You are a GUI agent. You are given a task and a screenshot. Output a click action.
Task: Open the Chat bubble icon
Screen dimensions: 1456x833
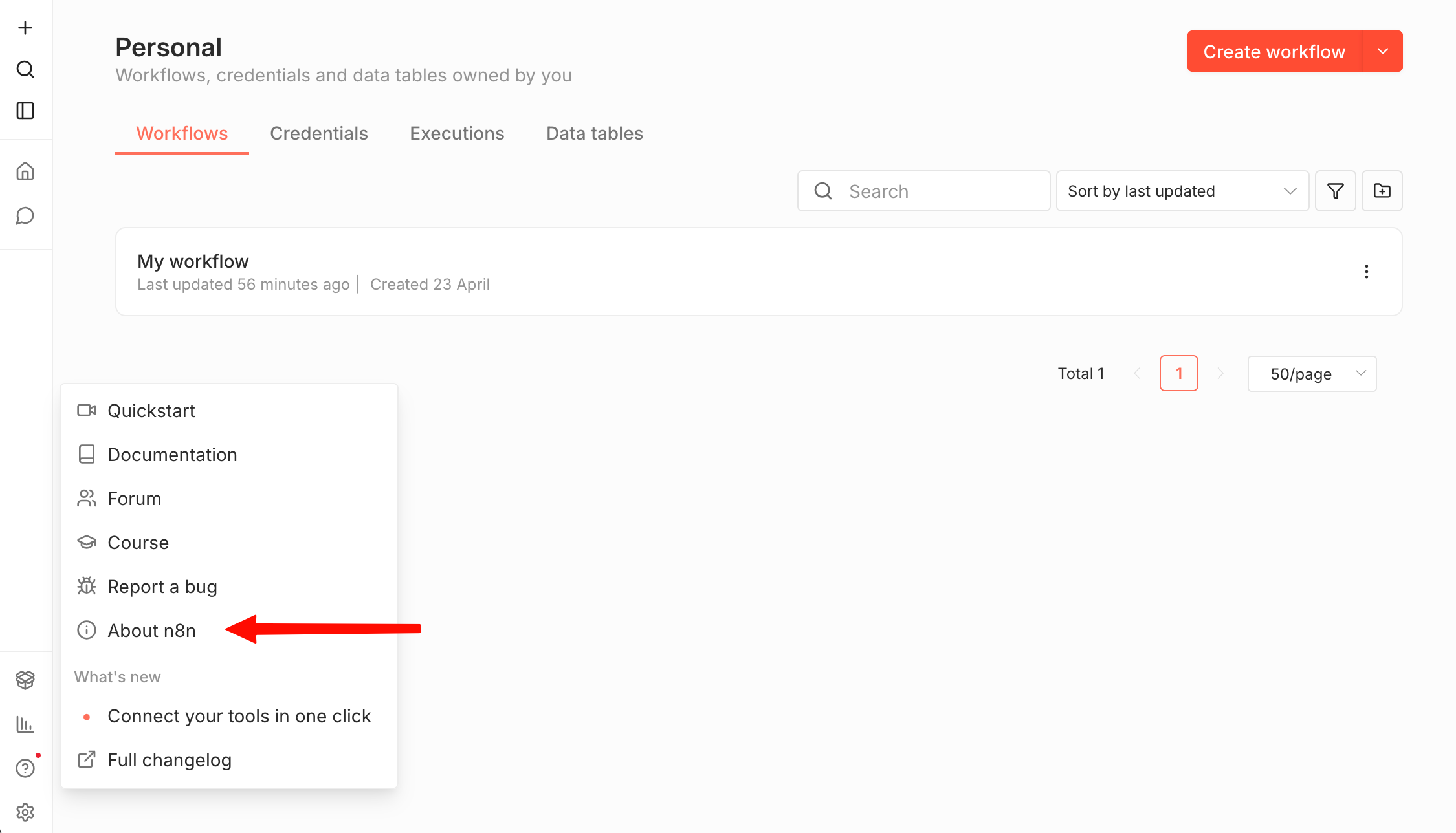click(25, 216)
